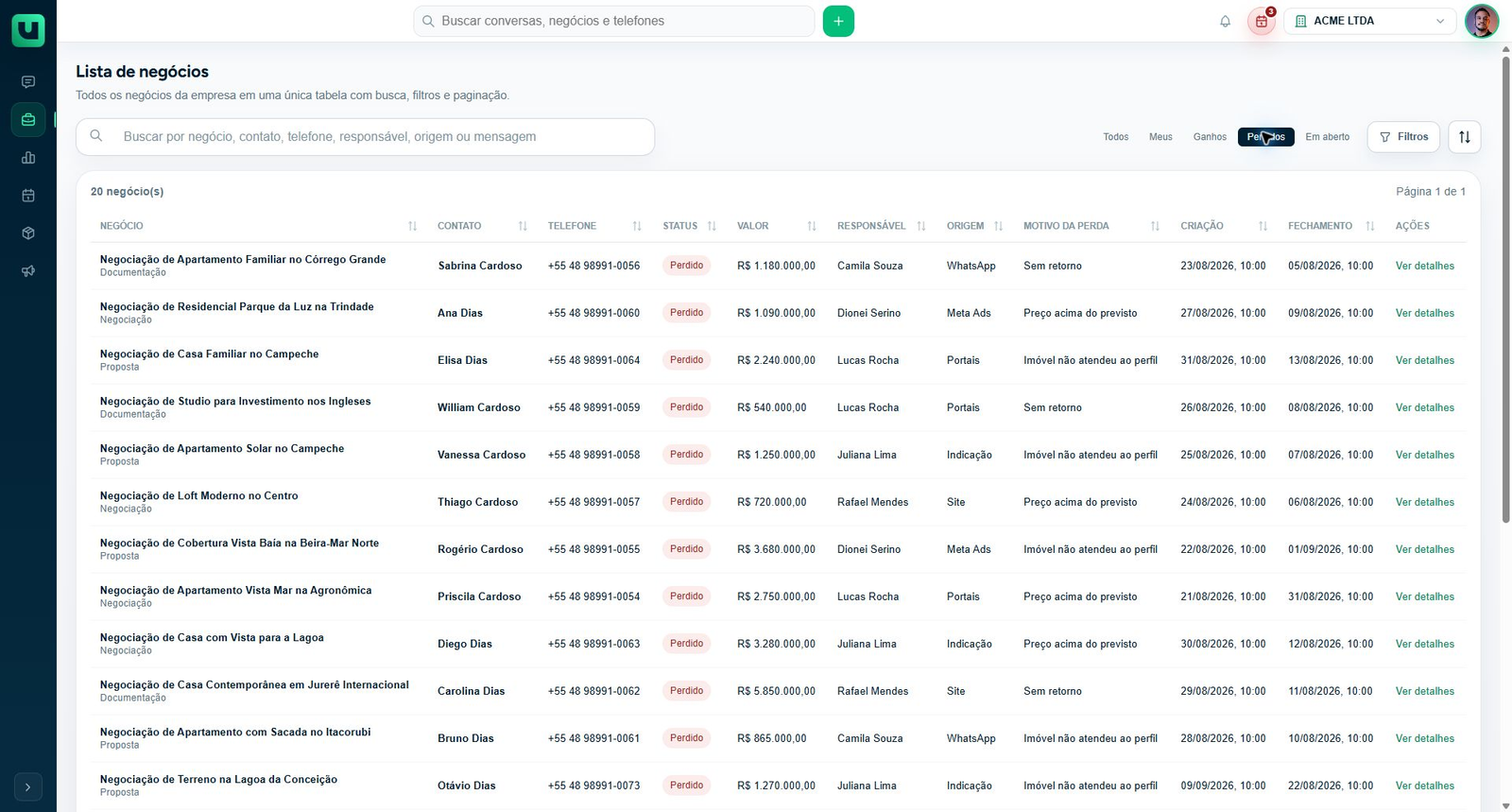Sort table by CRIAÇÃO column arrows

1263,226
